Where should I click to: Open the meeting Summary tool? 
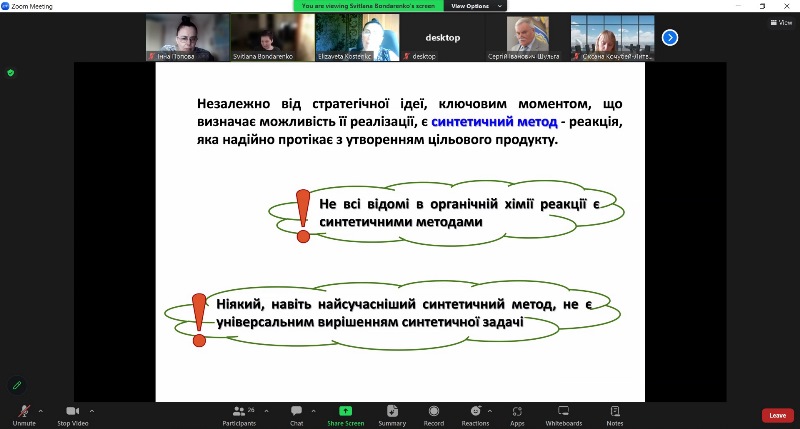coord(392,416)
